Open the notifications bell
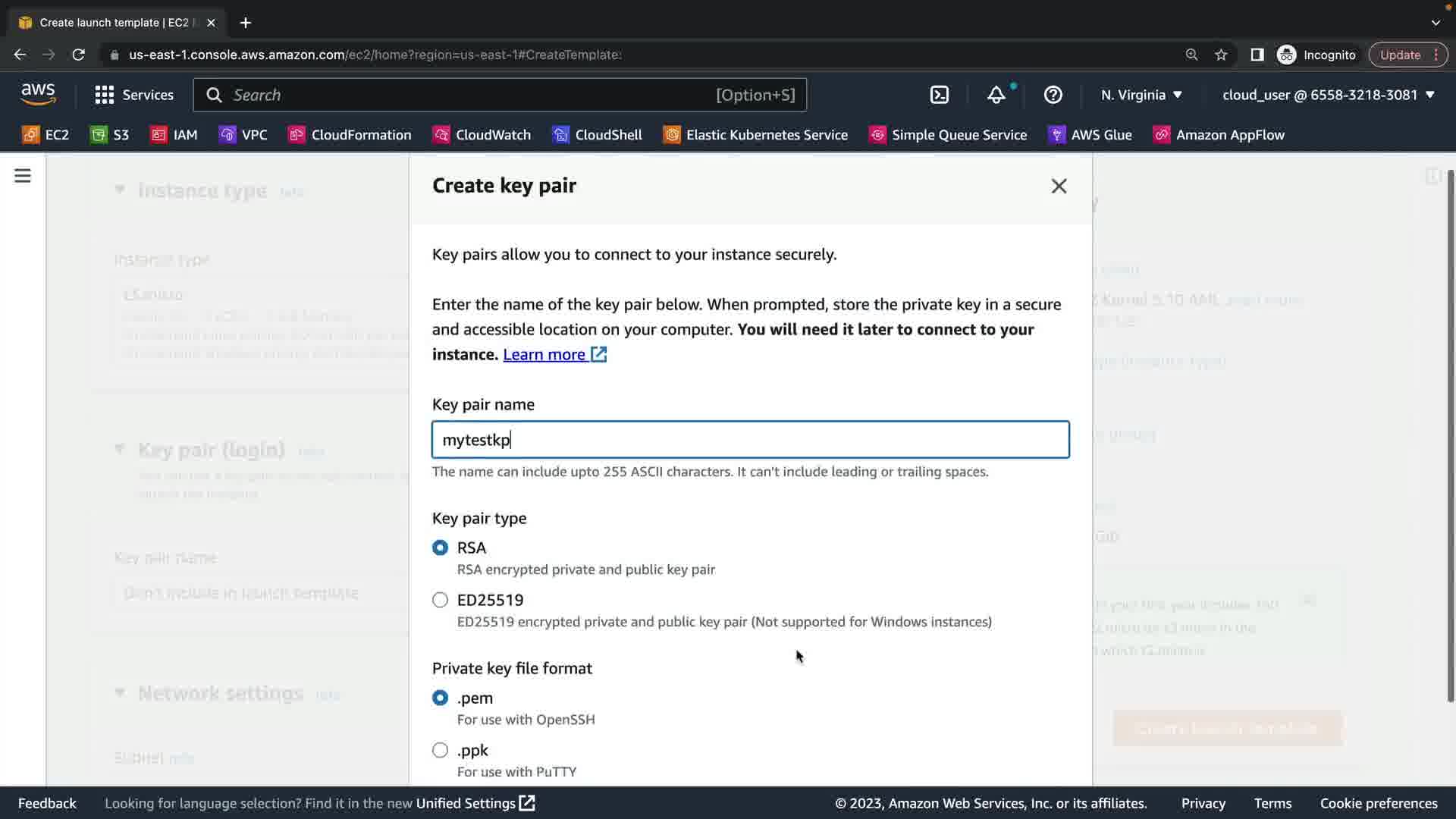1456x819 pixels. (x=996, y=95)
